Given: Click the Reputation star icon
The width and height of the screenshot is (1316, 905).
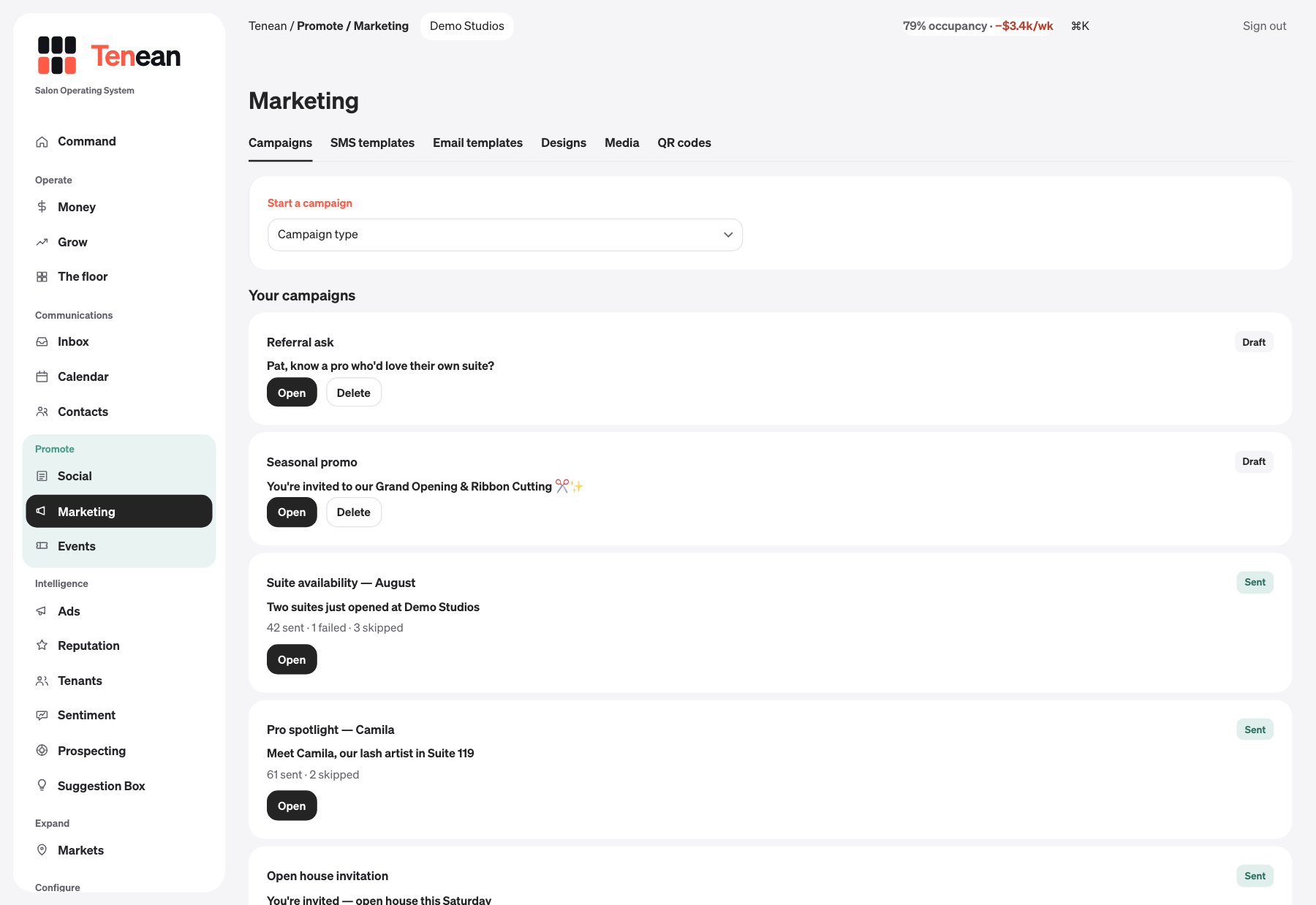Looking at the screenshot, I should [x=42, y=645].
